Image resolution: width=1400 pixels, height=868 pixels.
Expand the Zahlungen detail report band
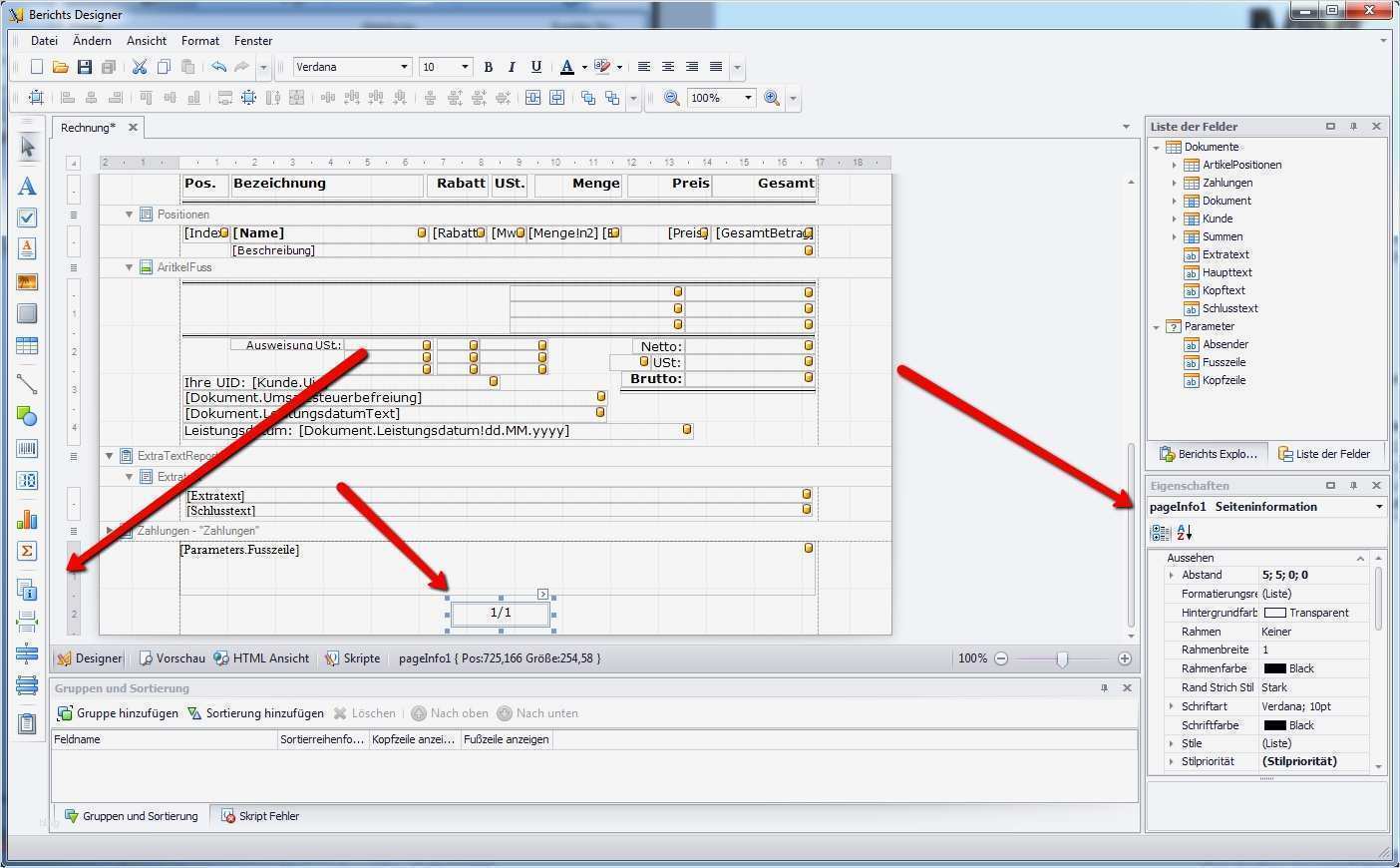tap(110, 531)
